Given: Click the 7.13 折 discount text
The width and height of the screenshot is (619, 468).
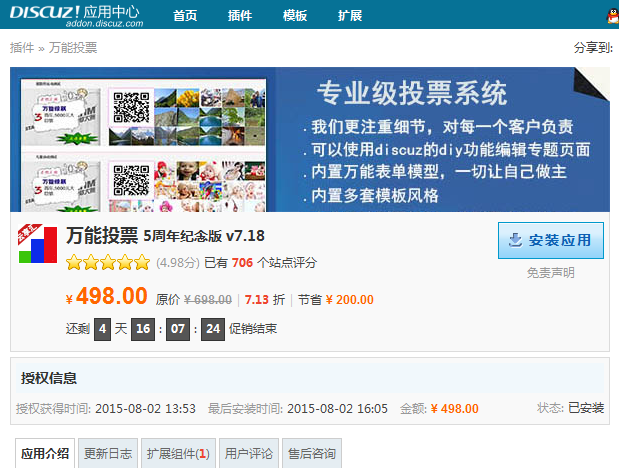Looking at the screenshot, I should (264, 300).
